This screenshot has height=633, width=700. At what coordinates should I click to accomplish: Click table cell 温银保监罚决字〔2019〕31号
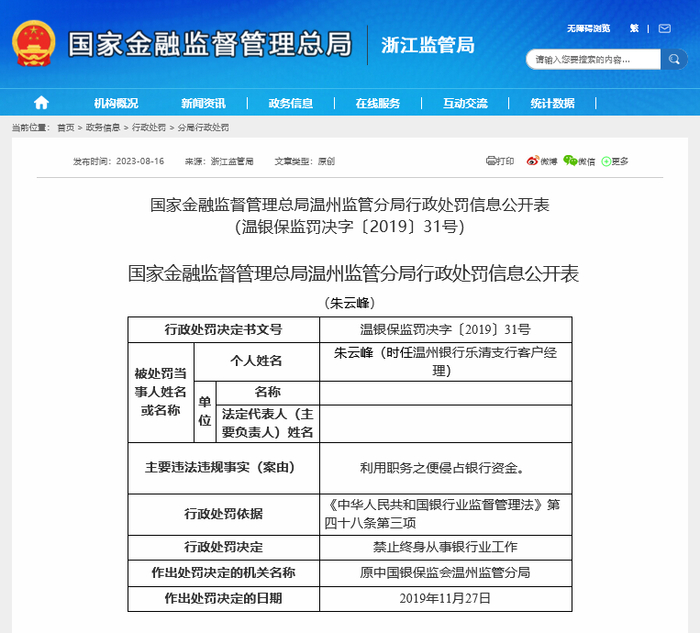(x=446, y=329)
